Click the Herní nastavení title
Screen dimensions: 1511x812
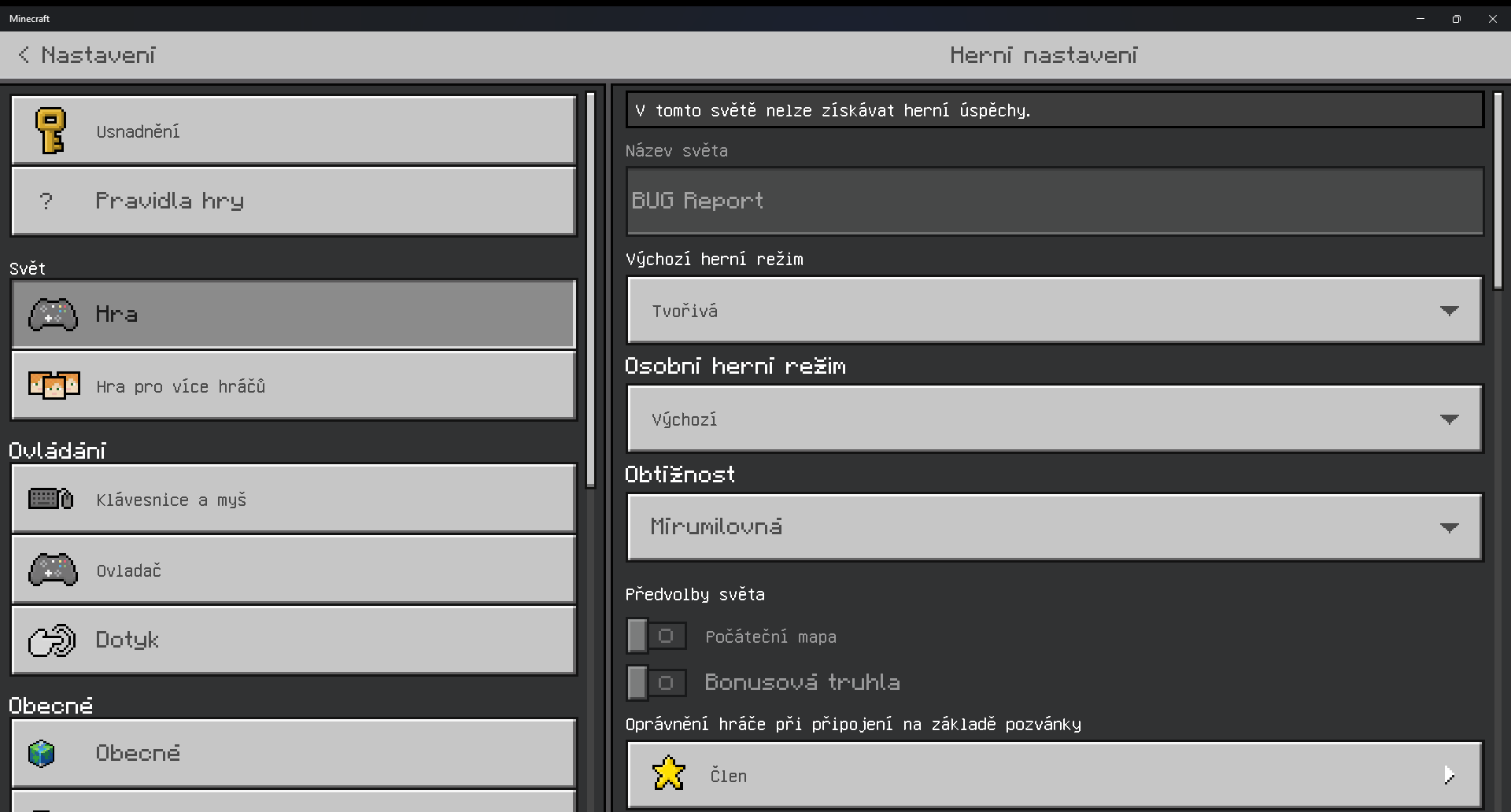(x=1044, y=55)
